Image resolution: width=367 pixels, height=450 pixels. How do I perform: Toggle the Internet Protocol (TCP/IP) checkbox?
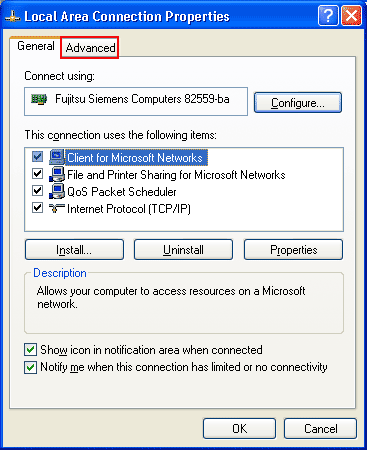click(37, 208)
